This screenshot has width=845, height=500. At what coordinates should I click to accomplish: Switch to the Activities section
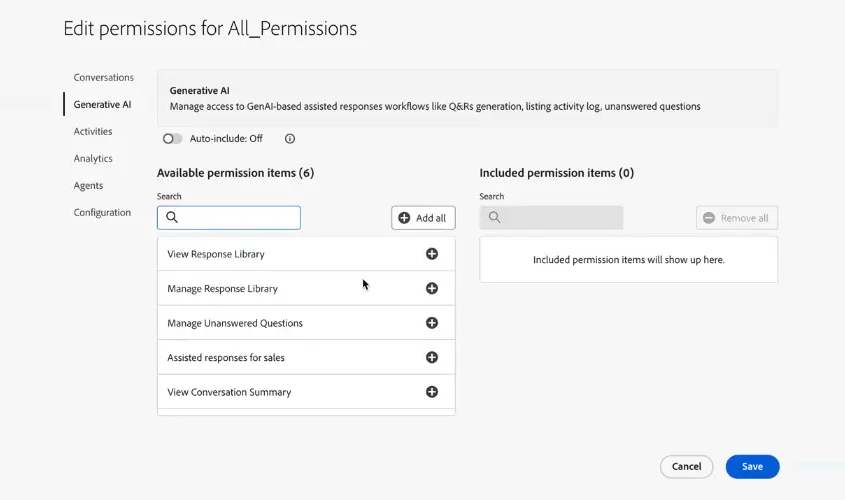[x=93, y=131]
